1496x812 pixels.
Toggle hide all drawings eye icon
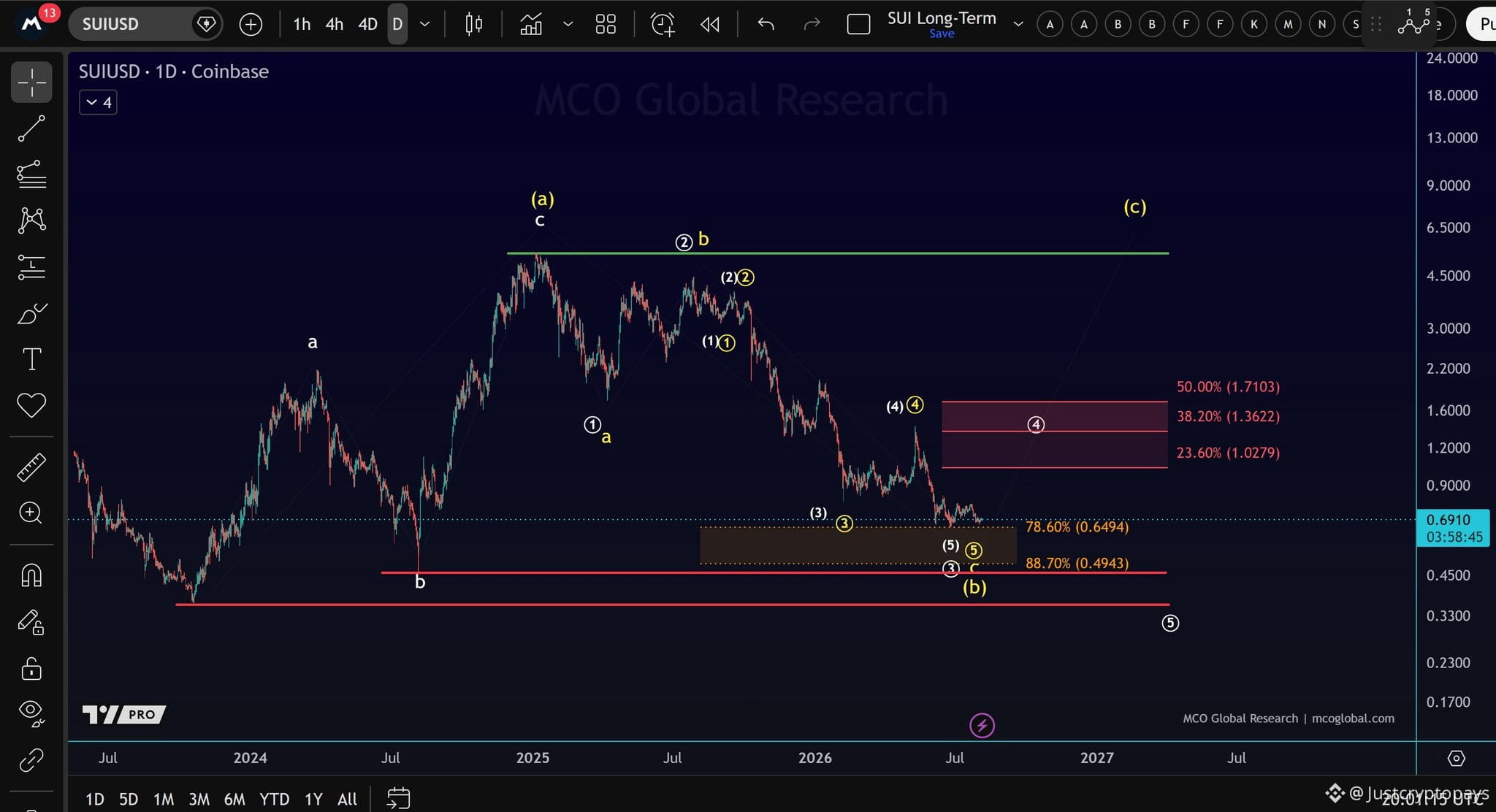click(31, 713)
